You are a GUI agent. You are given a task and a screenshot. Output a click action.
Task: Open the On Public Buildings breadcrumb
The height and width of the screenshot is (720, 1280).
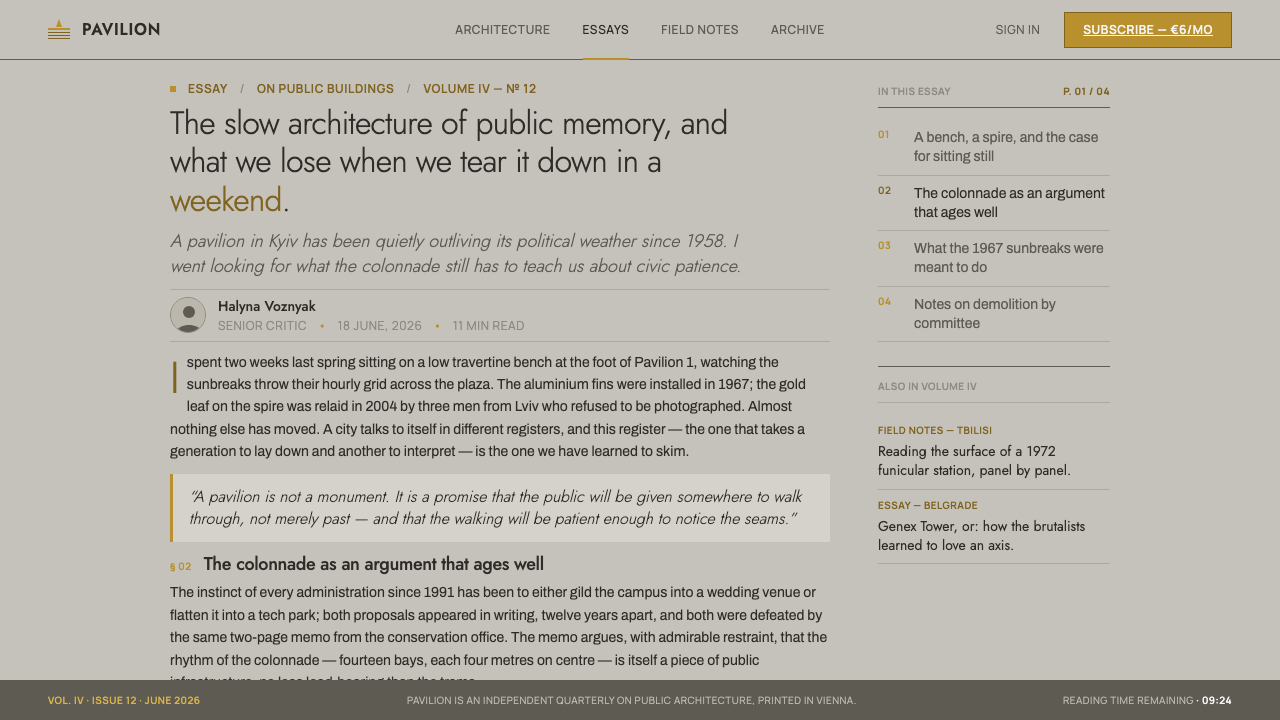point(325,89)
